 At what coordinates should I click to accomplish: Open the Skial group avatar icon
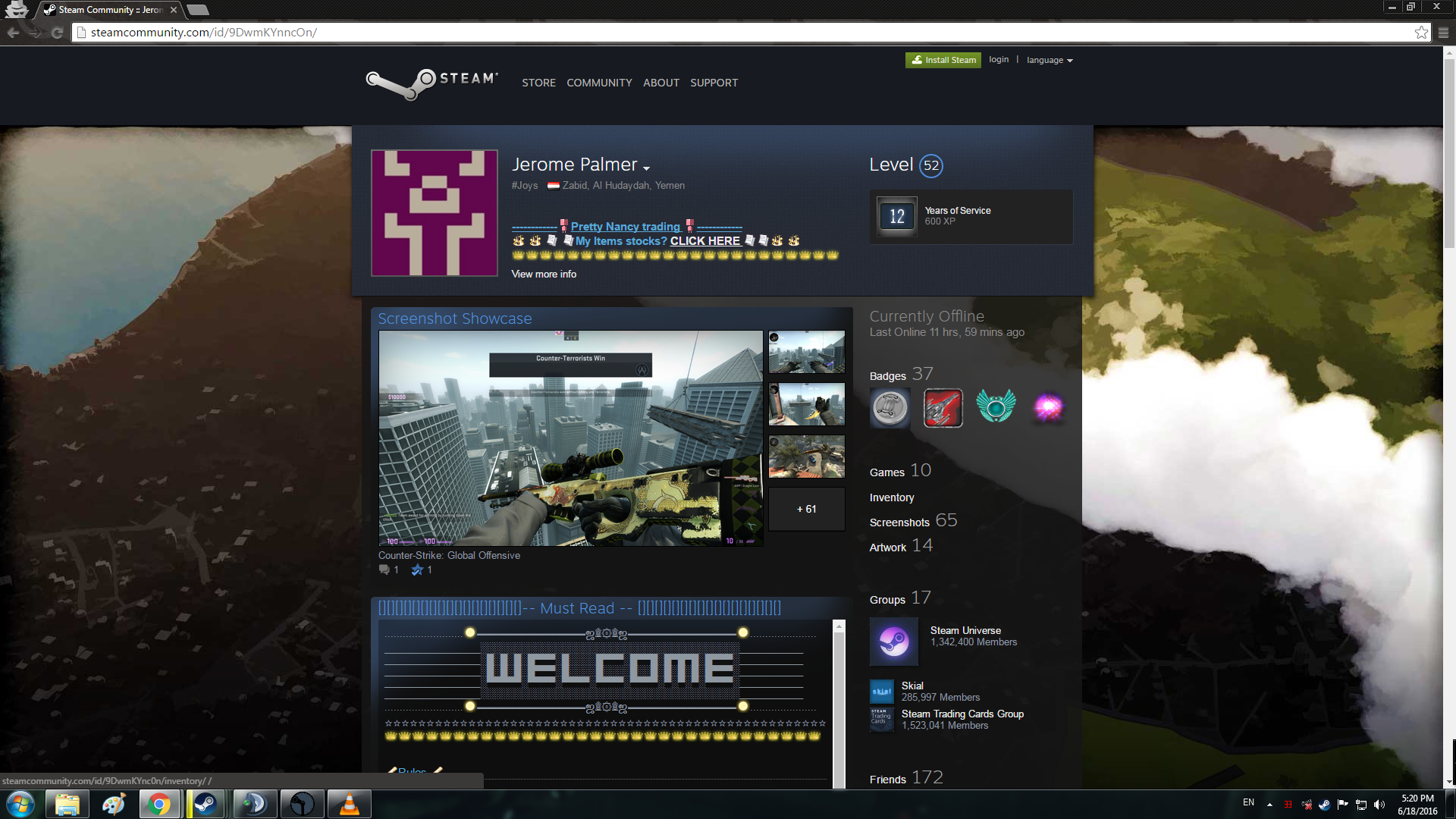(x=881, y=691)
